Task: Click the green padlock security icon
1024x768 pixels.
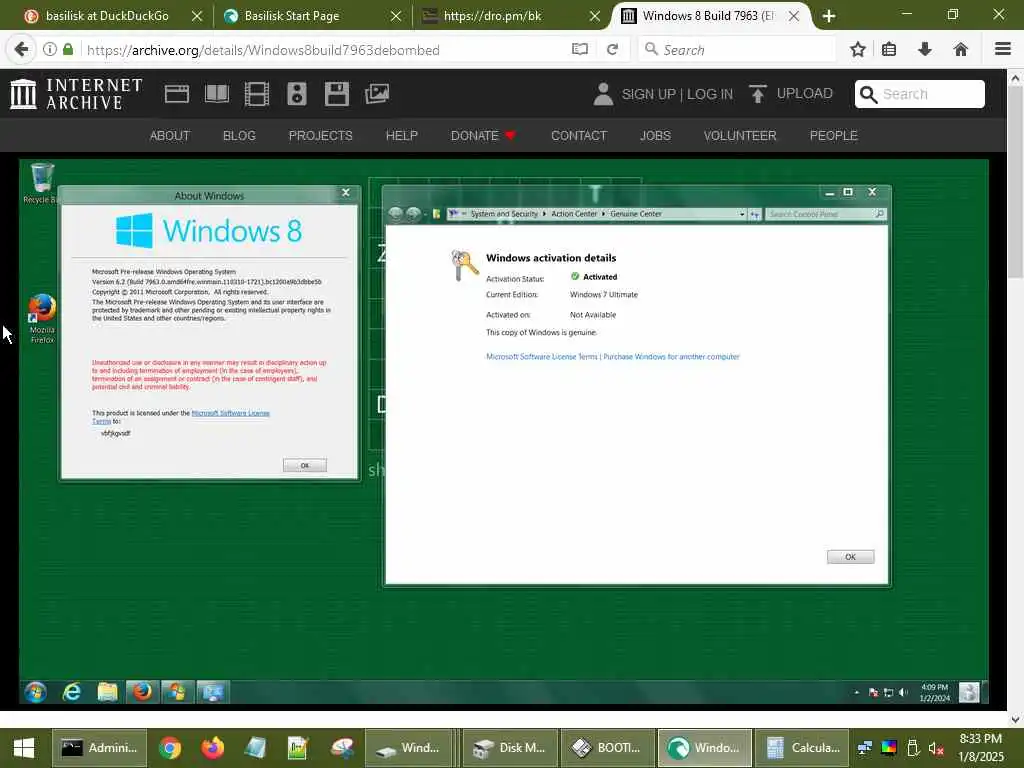Action: pos(68,50)
